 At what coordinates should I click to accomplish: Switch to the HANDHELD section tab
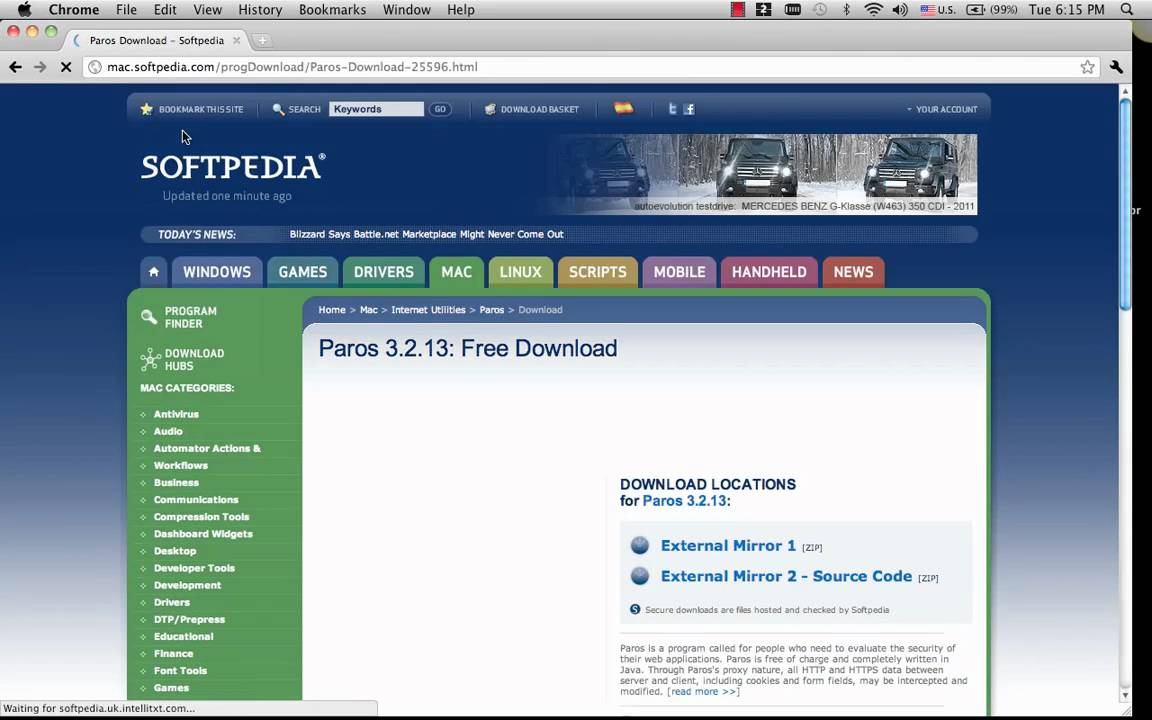tap(768, 272)
